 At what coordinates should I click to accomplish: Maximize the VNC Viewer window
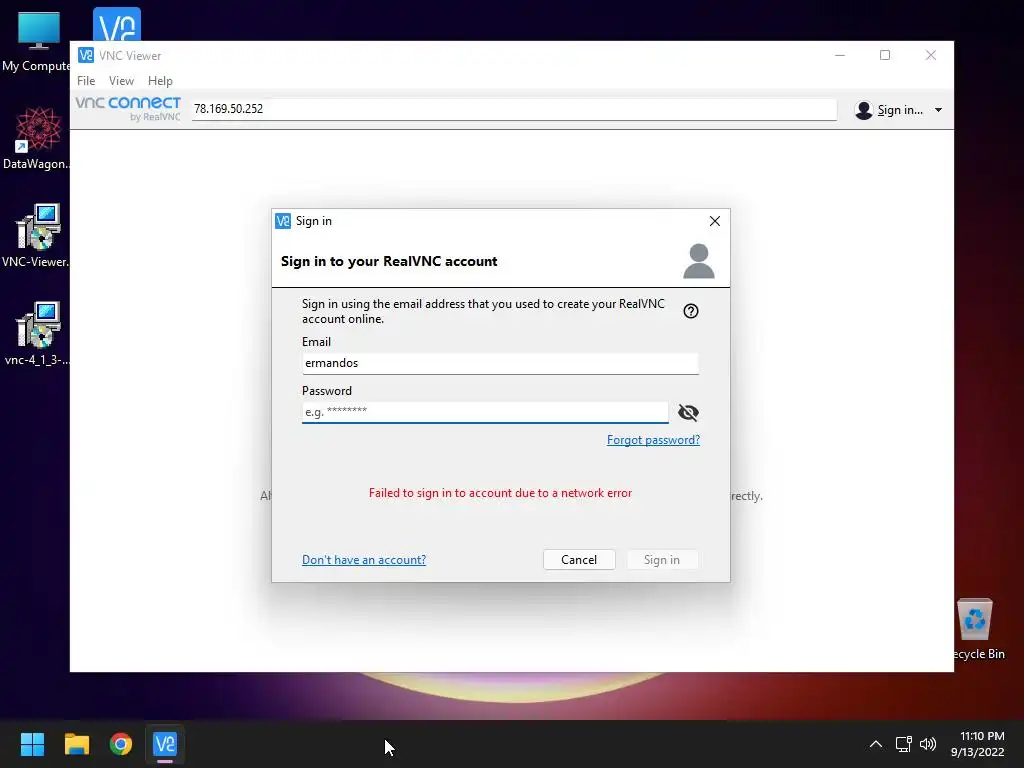pyautogui.click(x=885, y=56)
